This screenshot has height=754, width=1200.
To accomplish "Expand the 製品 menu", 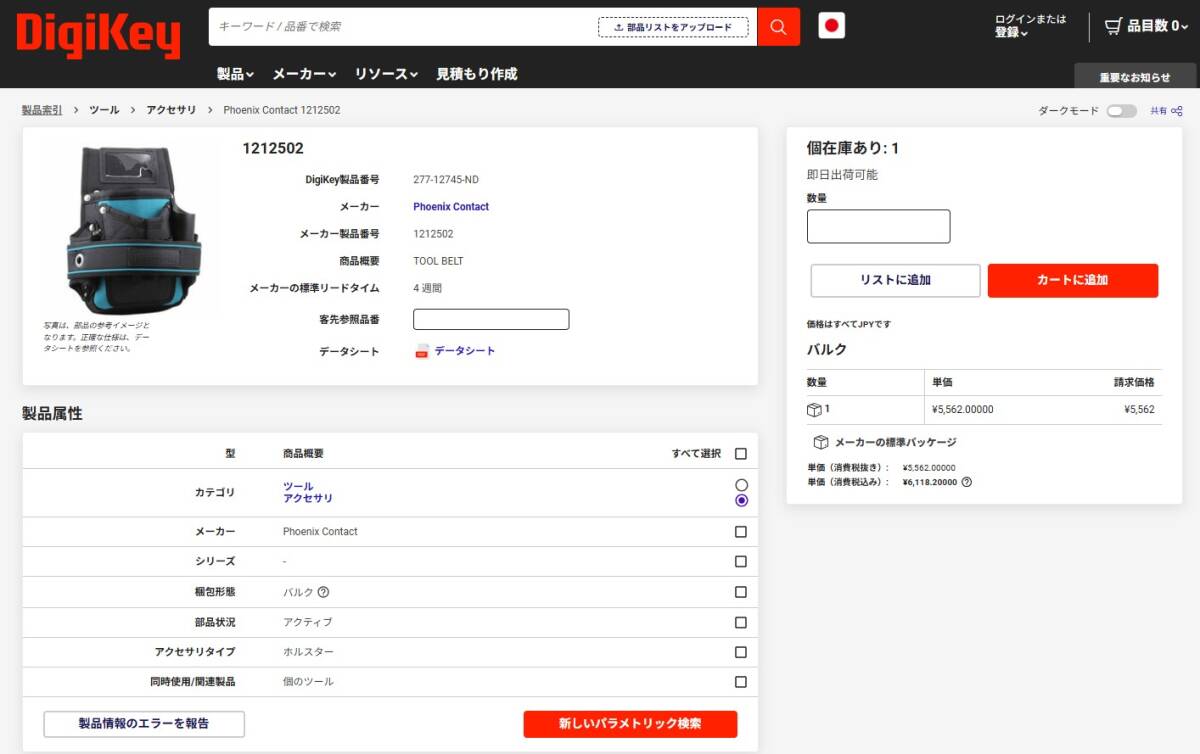I will pyautogui.click(x=235, y=74).
